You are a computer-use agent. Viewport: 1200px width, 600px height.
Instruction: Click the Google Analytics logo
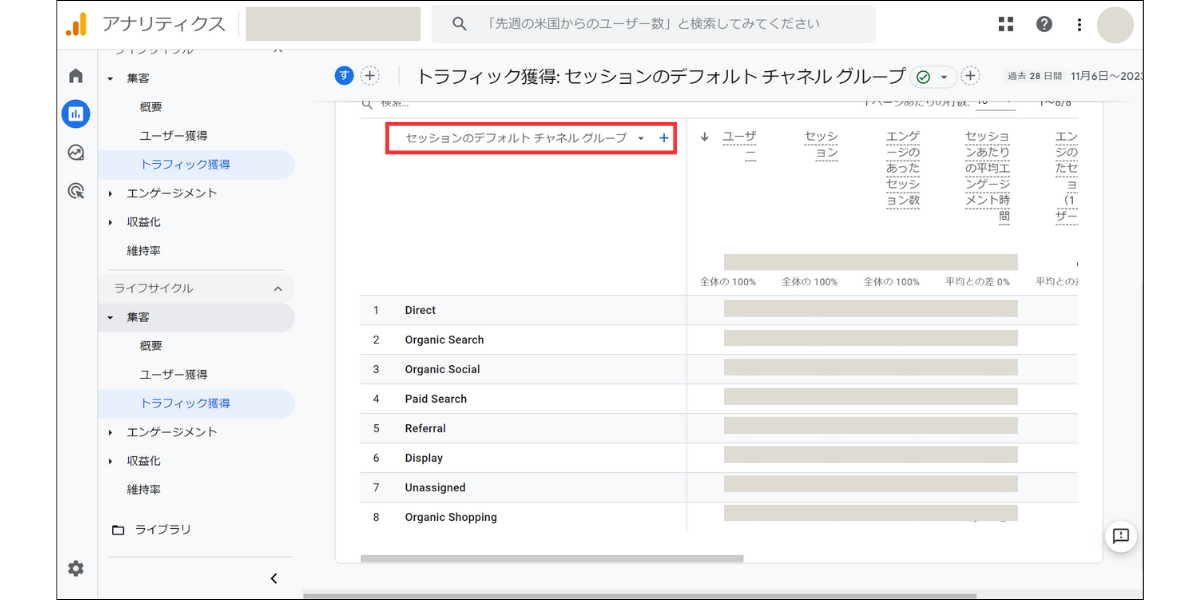(76, 24)
